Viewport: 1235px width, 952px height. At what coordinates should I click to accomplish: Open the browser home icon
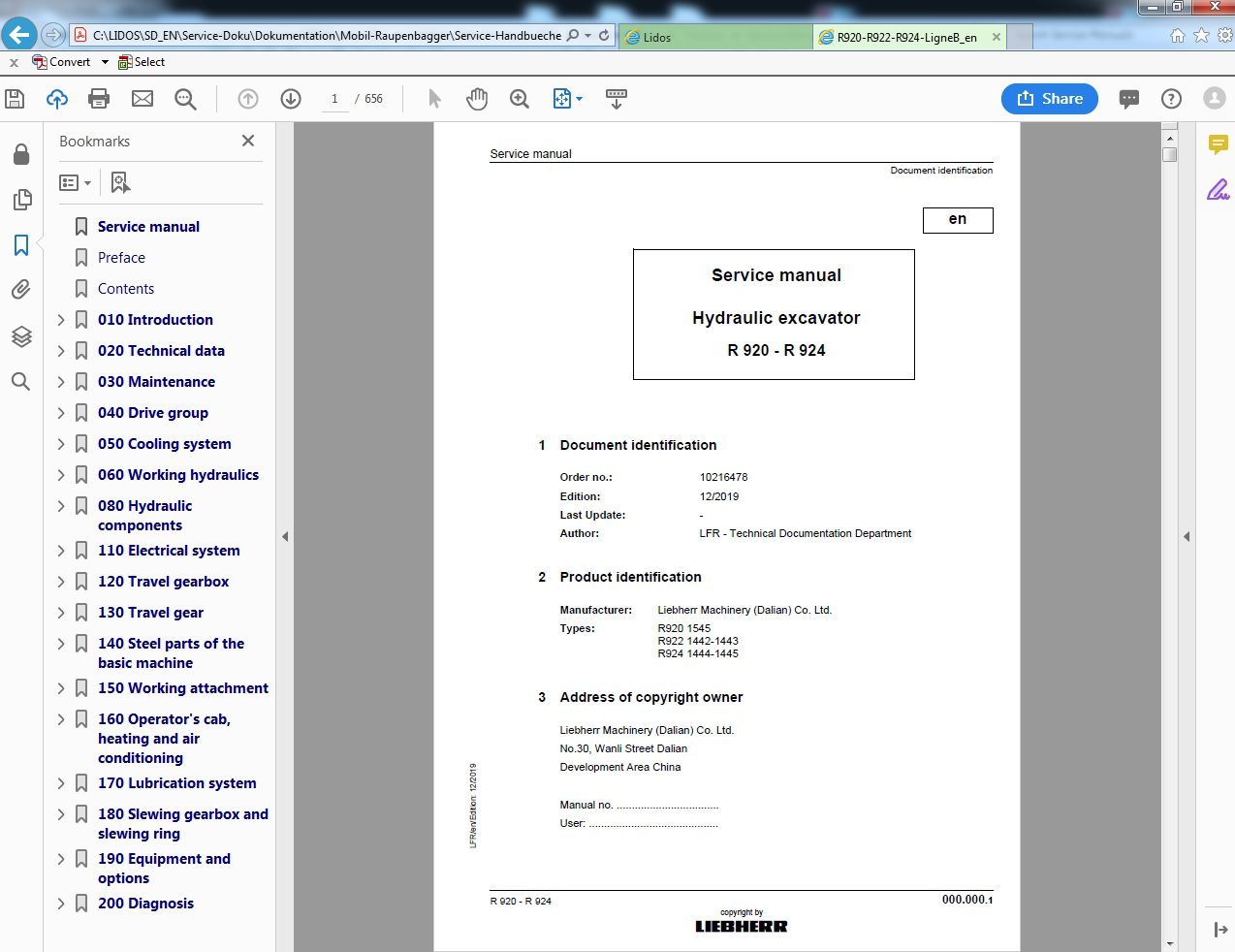tap(1178, 36)
